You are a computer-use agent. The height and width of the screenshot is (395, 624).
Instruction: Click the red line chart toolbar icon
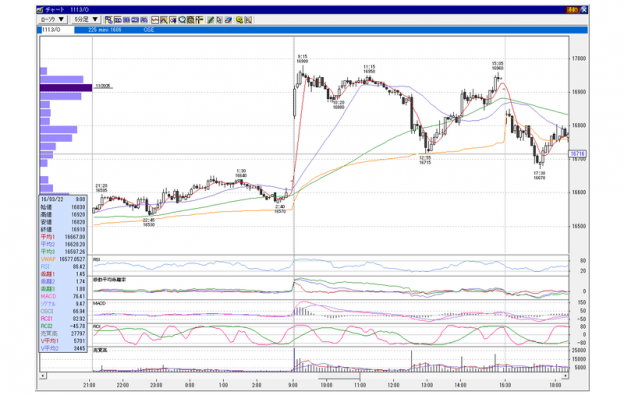pos(155,19)
